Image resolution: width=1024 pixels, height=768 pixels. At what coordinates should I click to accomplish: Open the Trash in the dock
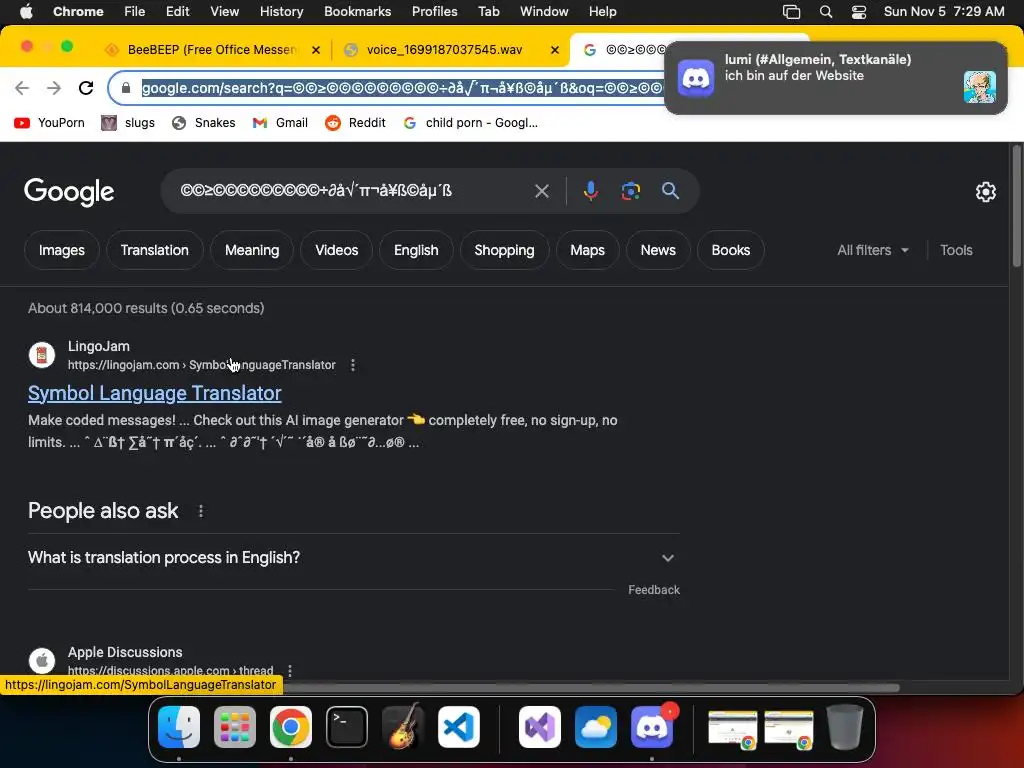point(845,727)
